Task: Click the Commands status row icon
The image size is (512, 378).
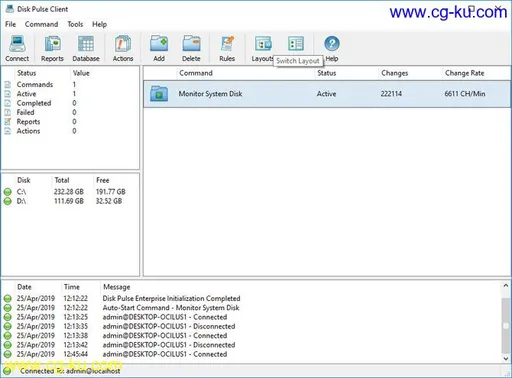Action: (8, 84)
